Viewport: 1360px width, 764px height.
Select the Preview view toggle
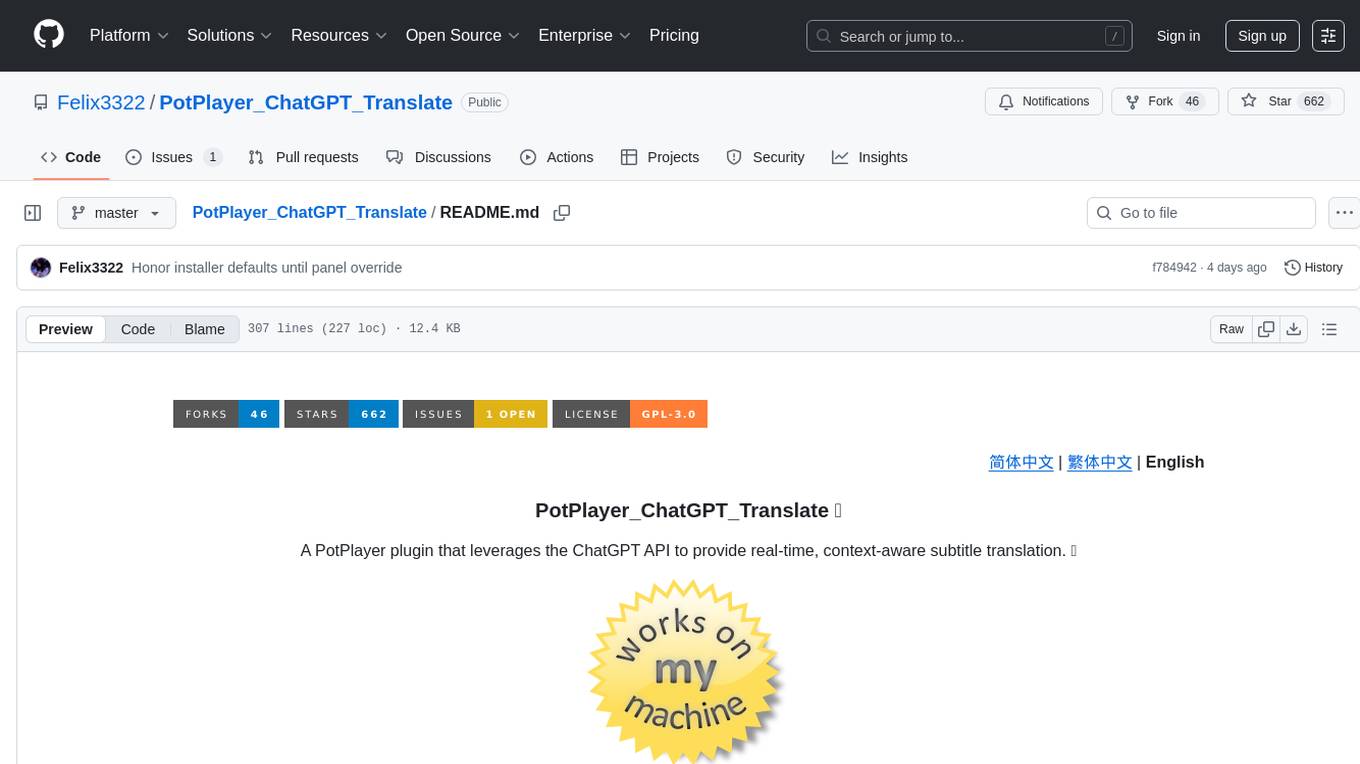click(x=66, y=329)
